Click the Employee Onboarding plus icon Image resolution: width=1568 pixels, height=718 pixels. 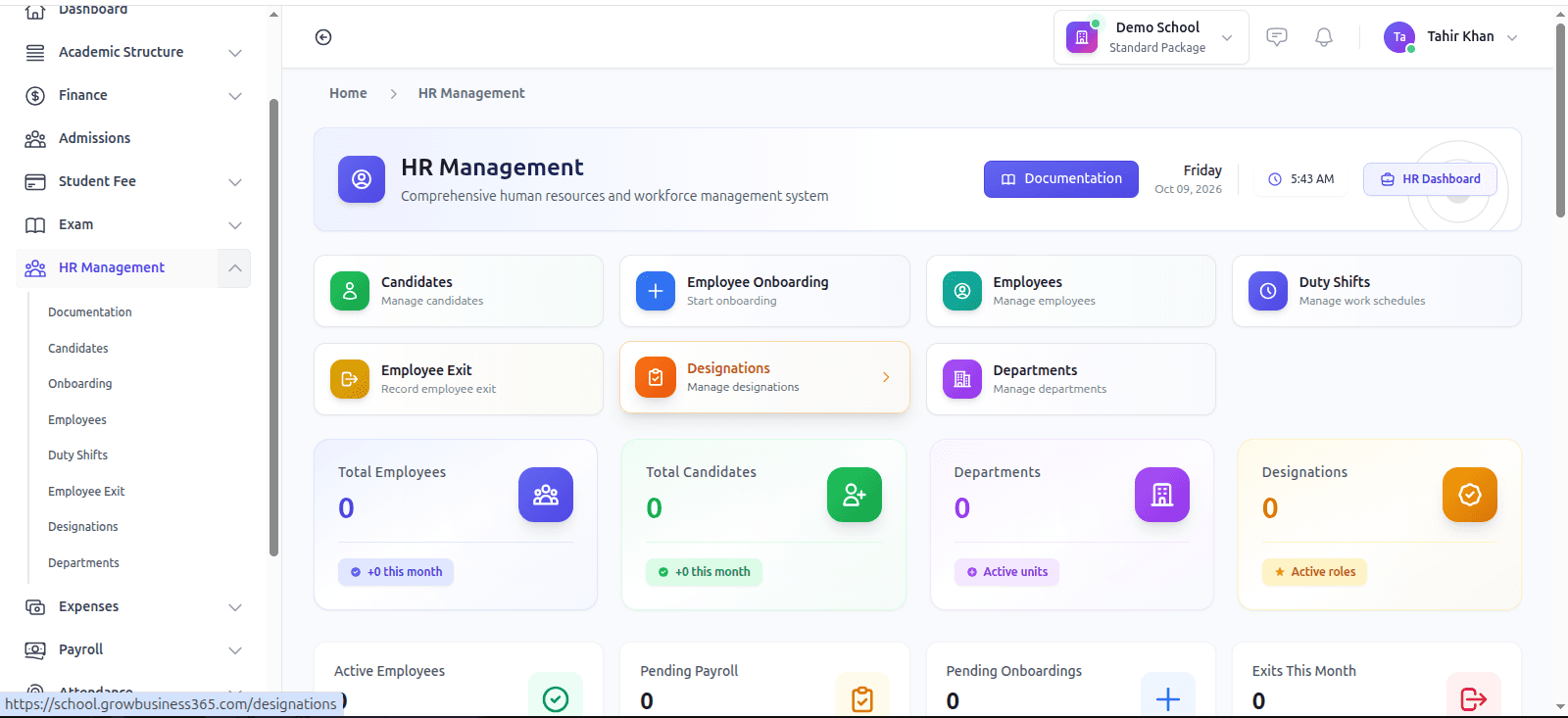(656, 291)
